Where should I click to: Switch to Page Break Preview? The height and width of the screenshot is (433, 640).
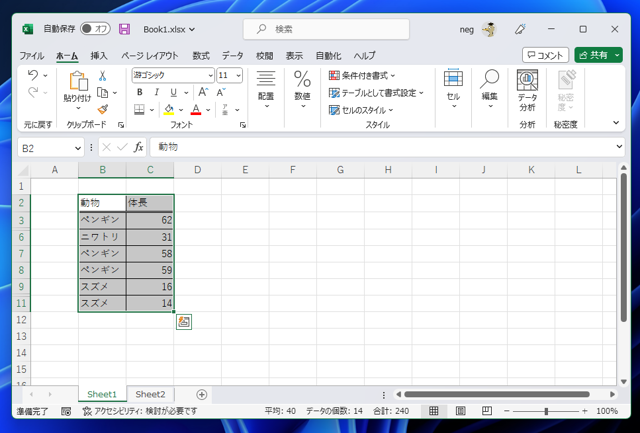(x=487, y=411)
